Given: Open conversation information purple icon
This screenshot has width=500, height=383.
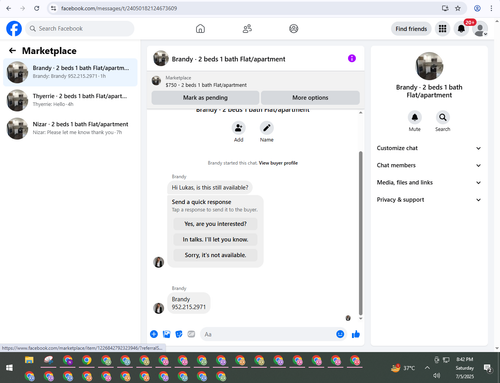Looking at the screenshot, I should point(352,58).
